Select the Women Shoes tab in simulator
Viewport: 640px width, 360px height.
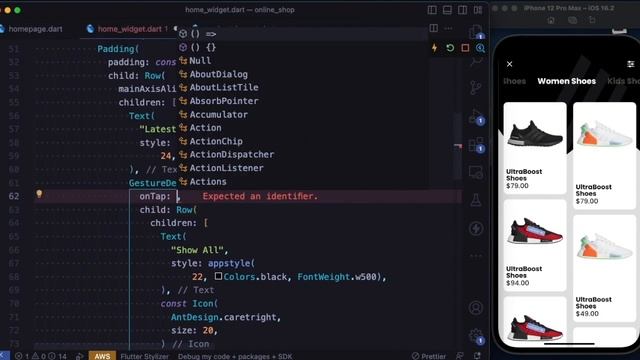coord(567,81)
